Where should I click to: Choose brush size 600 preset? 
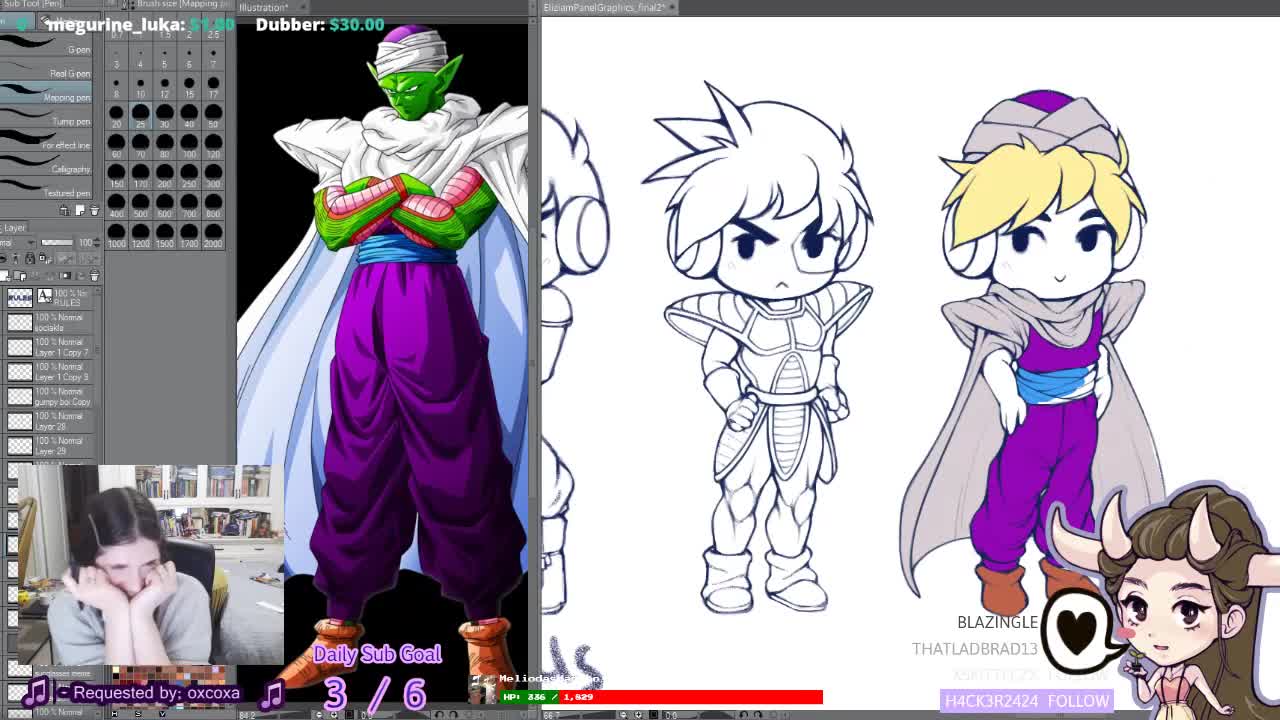[x=164, y=206]
